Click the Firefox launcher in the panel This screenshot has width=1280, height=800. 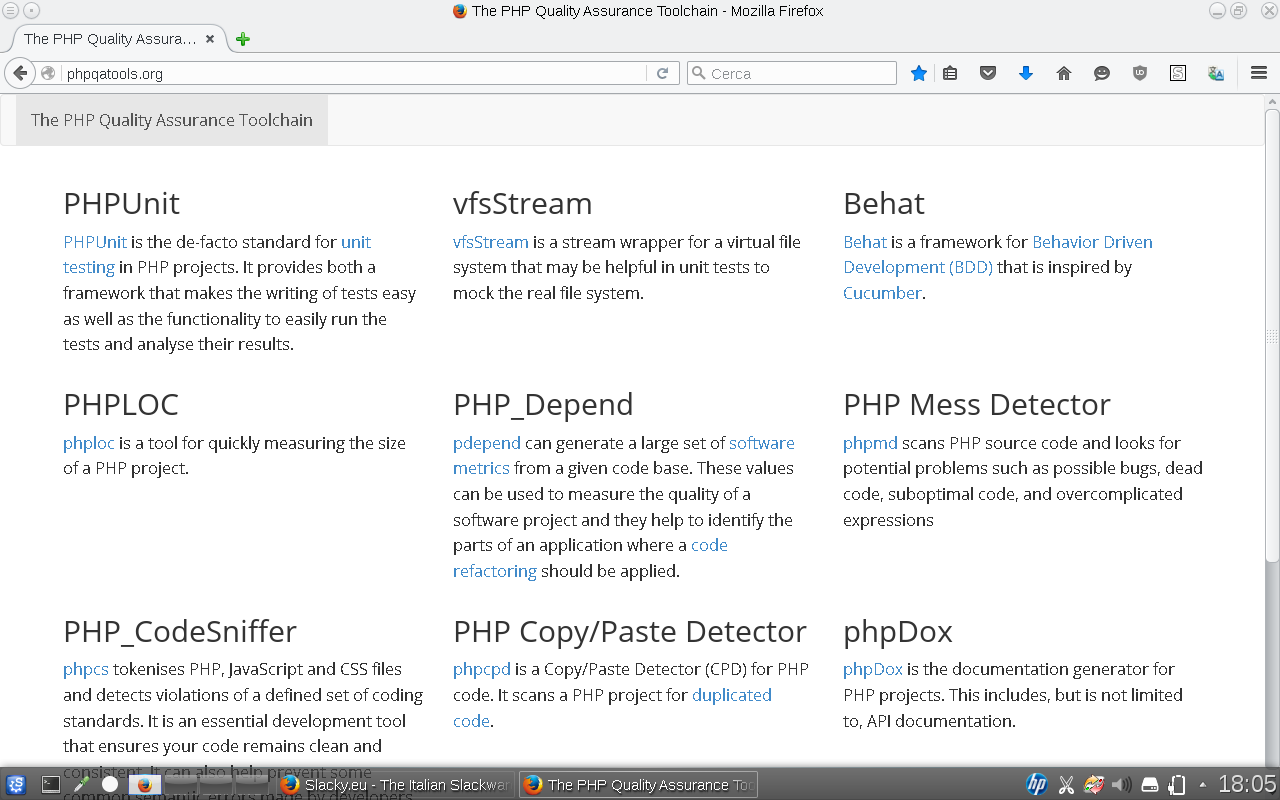tap(144, 784)
